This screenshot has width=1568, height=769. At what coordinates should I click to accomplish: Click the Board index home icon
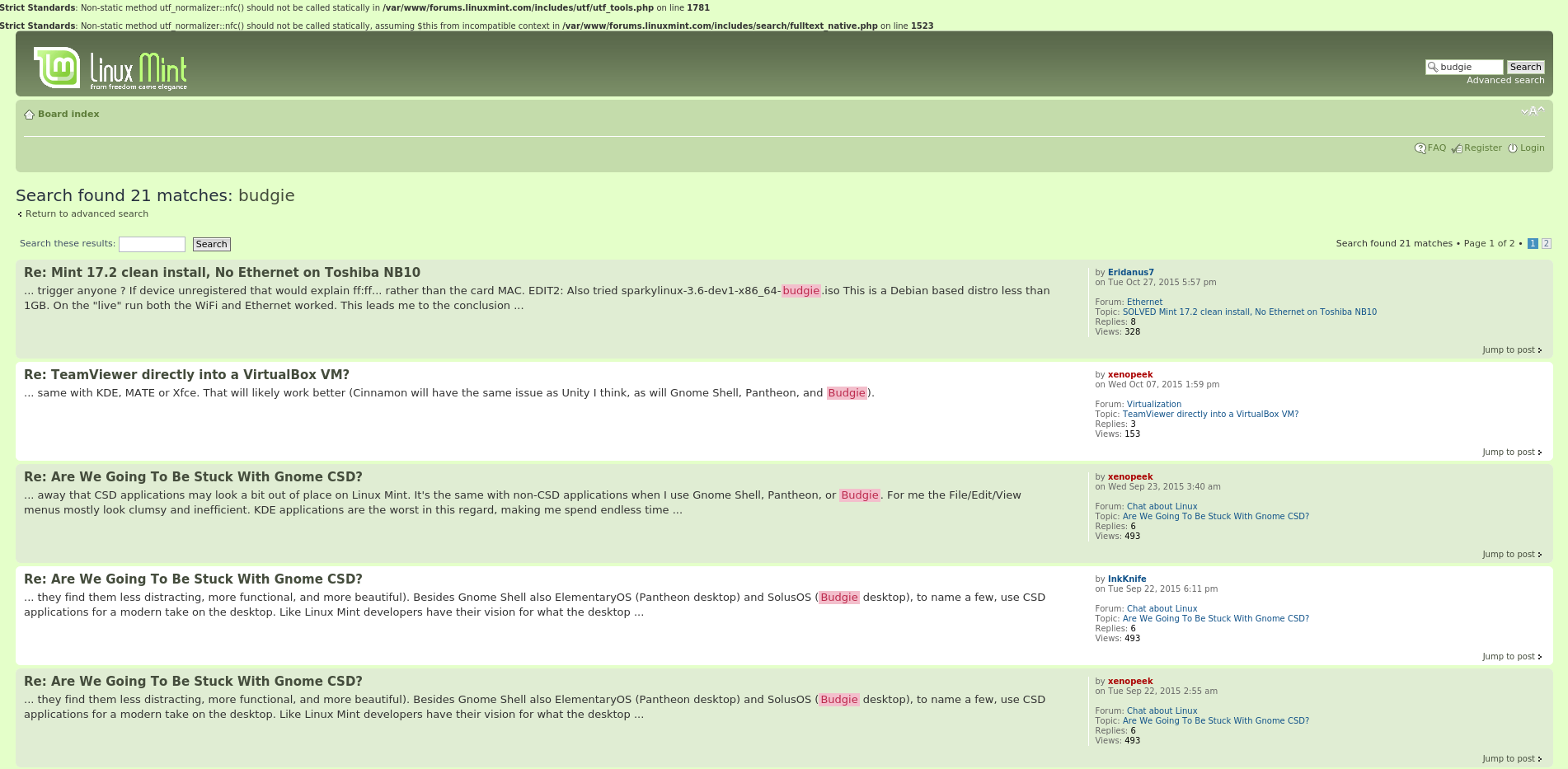click(29, 115)
